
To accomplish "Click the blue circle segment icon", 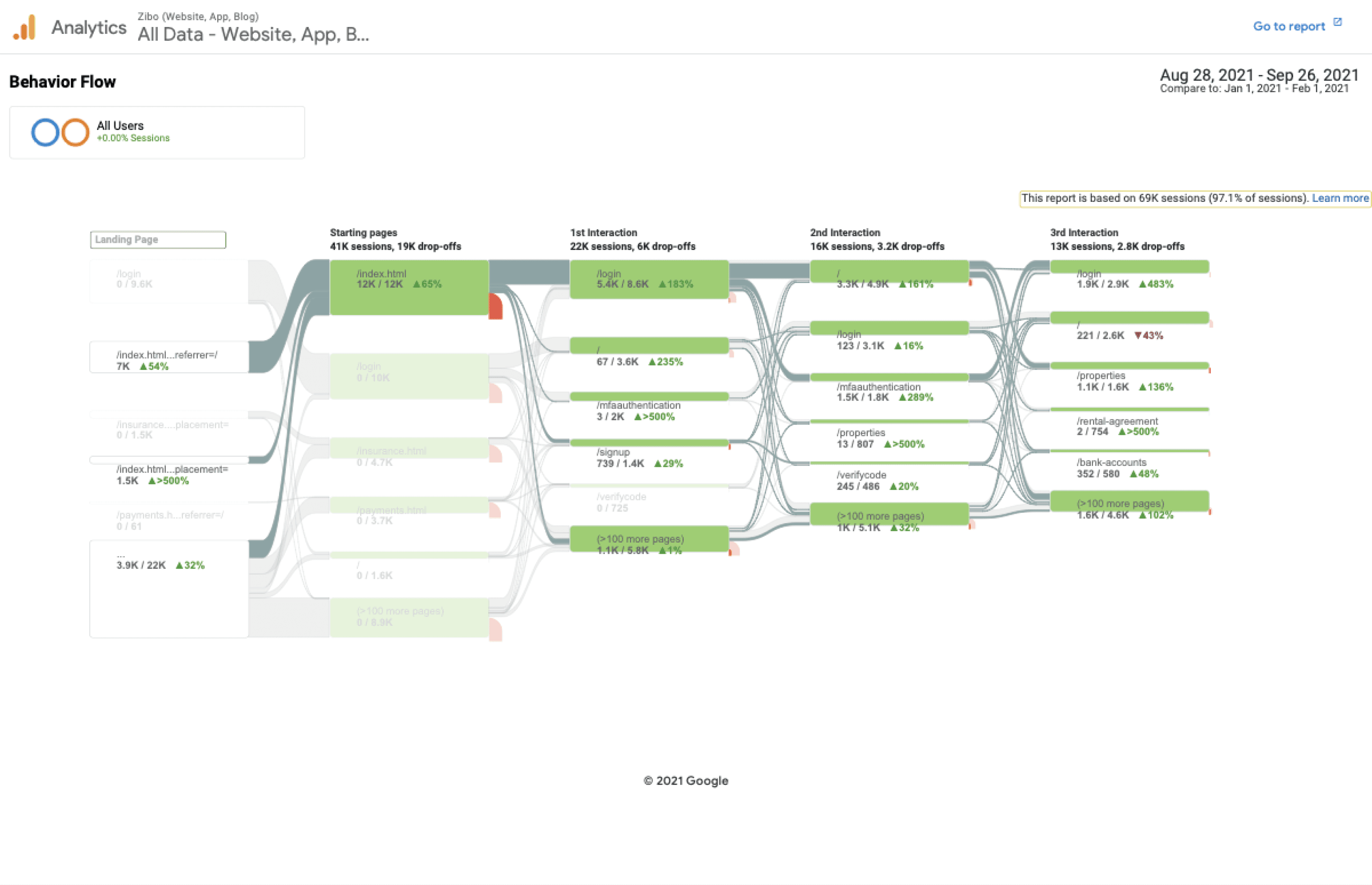I will tap(45, 132).
